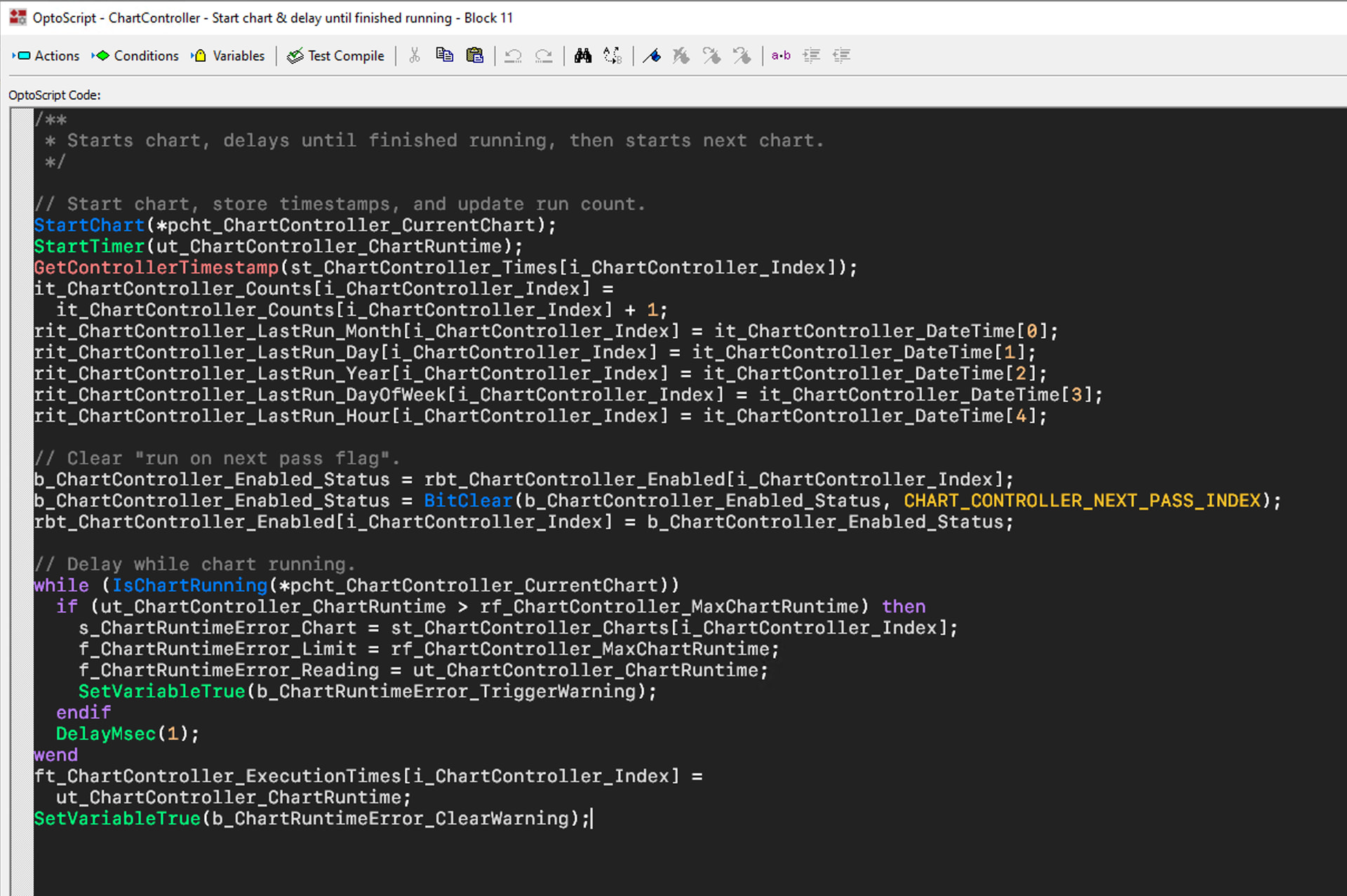
Task: Click the StartChart command in the code
Action: point(89,225)
